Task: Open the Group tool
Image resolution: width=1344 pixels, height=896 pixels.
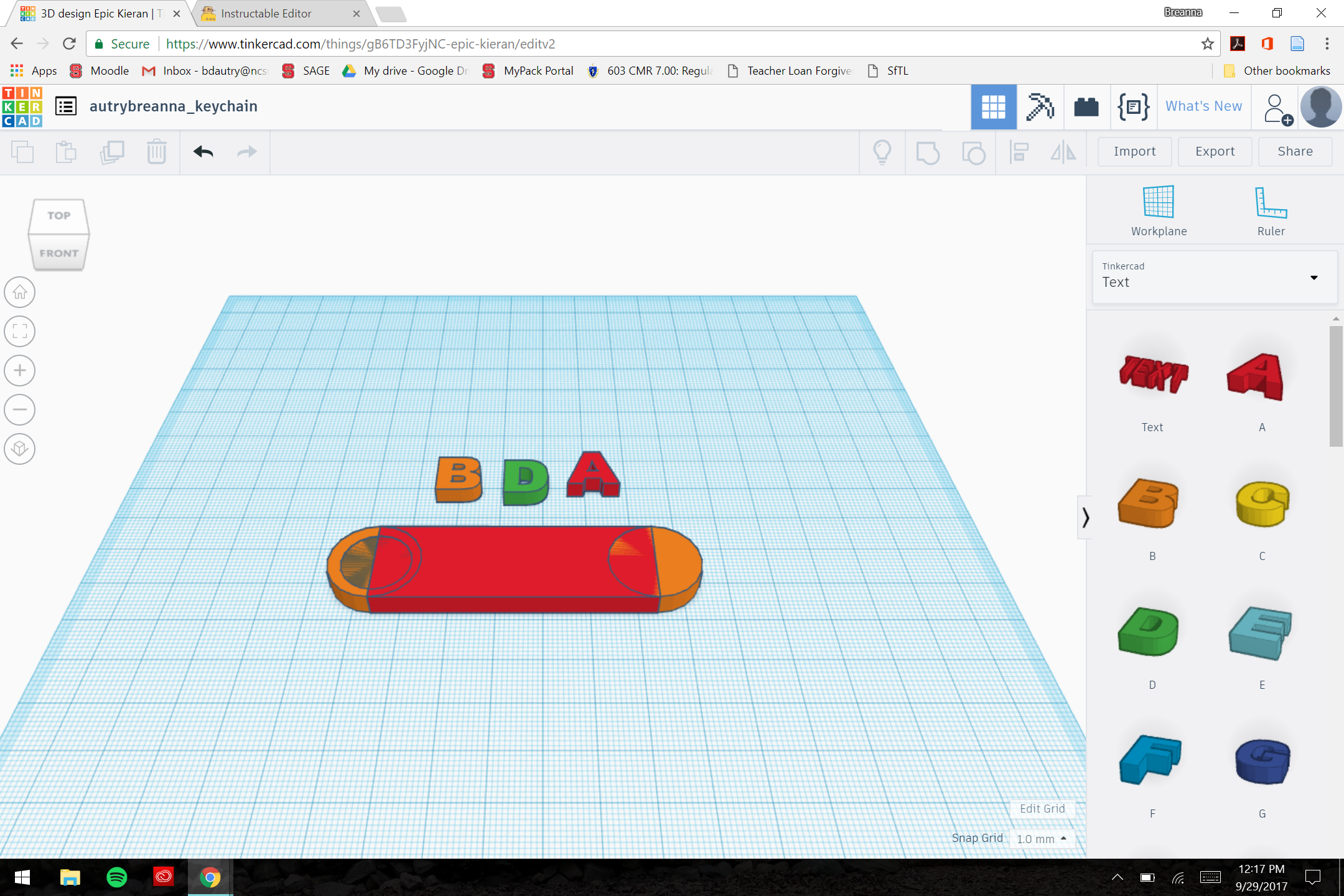Action: point(927,152)
